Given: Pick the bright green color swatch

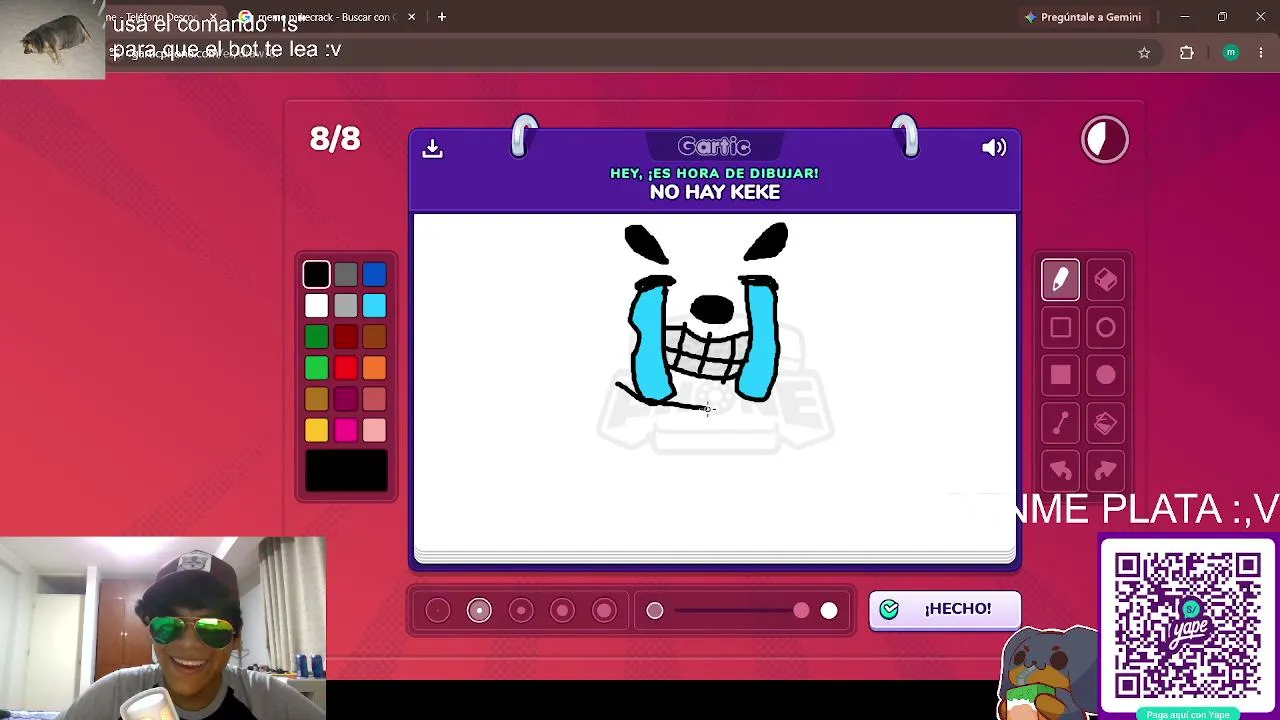Looking at the screenshot, I should tap(316, 368).
